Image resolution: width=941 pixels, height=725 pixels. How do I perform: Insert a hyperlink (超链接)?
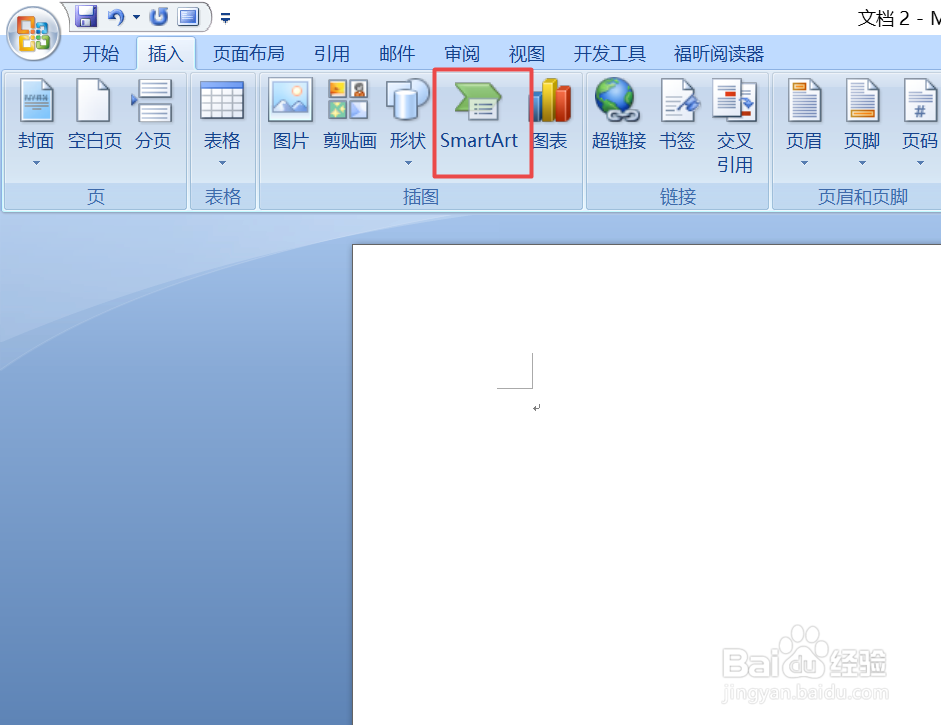point(618,115)
